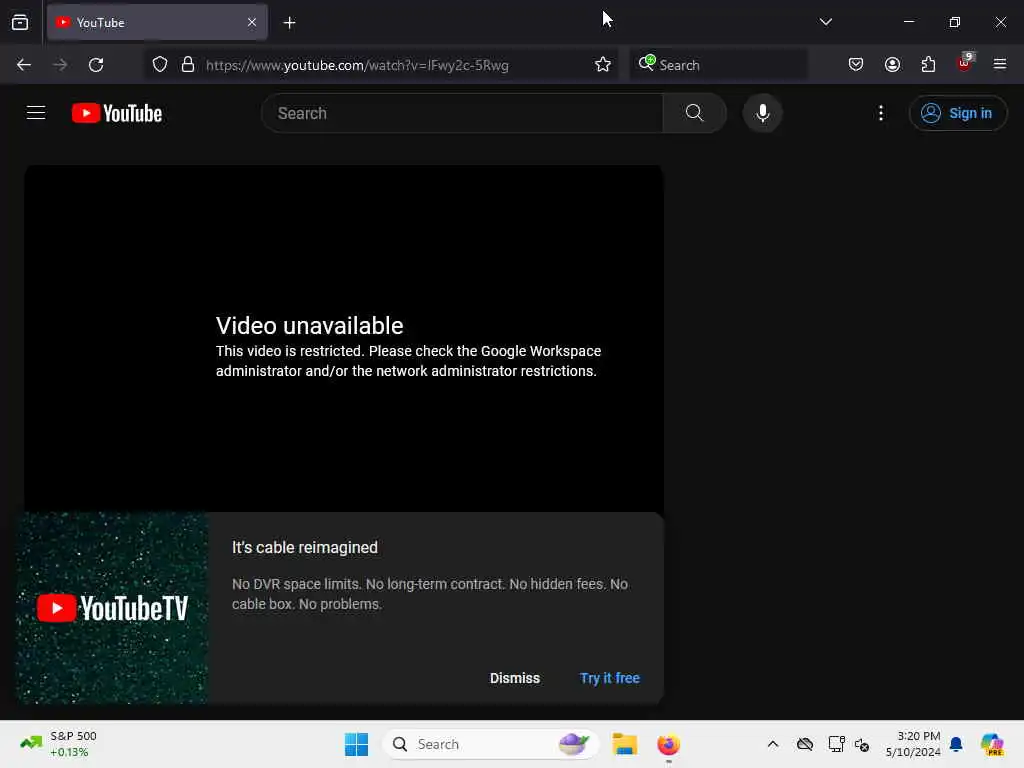Minimize the Firefox window

click(x=908, y=22)
